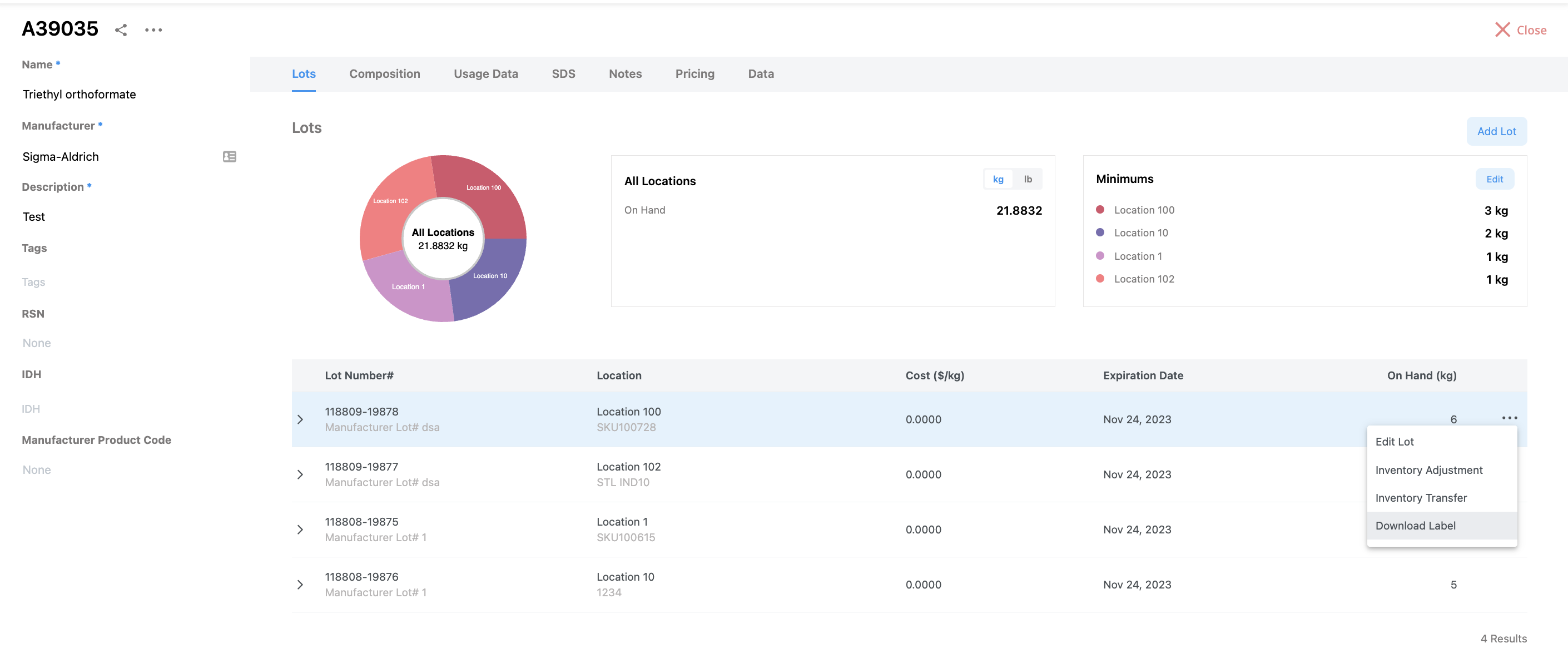Expand lot 118809-19878 row

[x=300, y=420]
